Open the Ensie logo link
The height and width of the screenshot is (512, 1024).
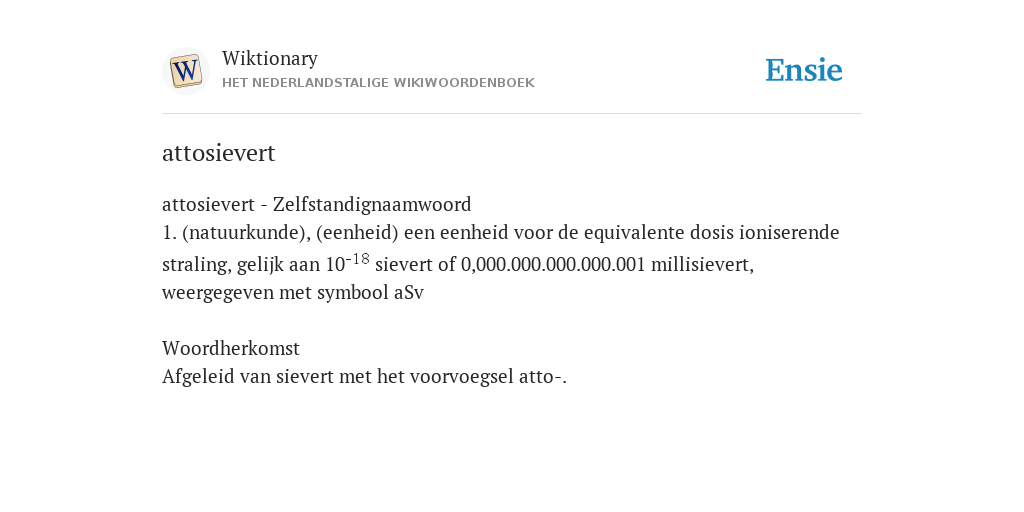[x=803, y=70]
